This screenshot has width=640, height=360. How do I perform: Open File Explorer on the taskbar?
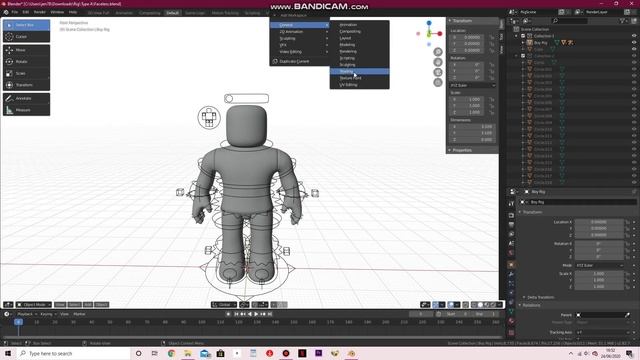(x=188, y=353)
